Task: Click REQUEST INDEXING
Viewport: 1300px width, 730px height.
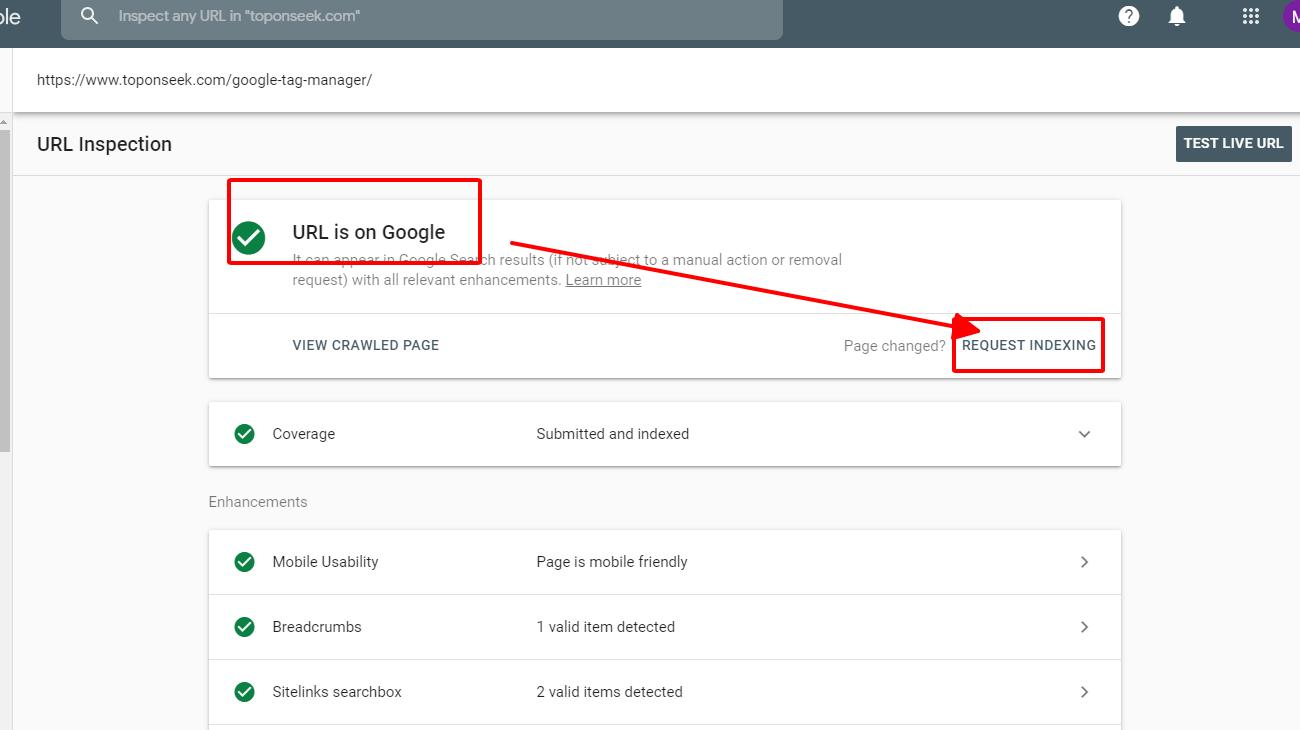Action: pos(1028,345)
